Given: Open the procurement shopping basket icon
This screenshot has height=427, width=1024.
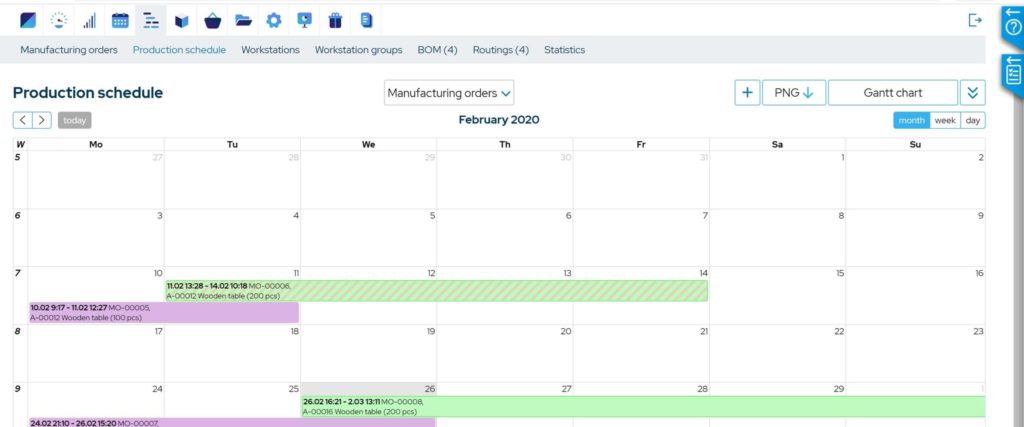Looking at the screenshot, I should (212, 21).
